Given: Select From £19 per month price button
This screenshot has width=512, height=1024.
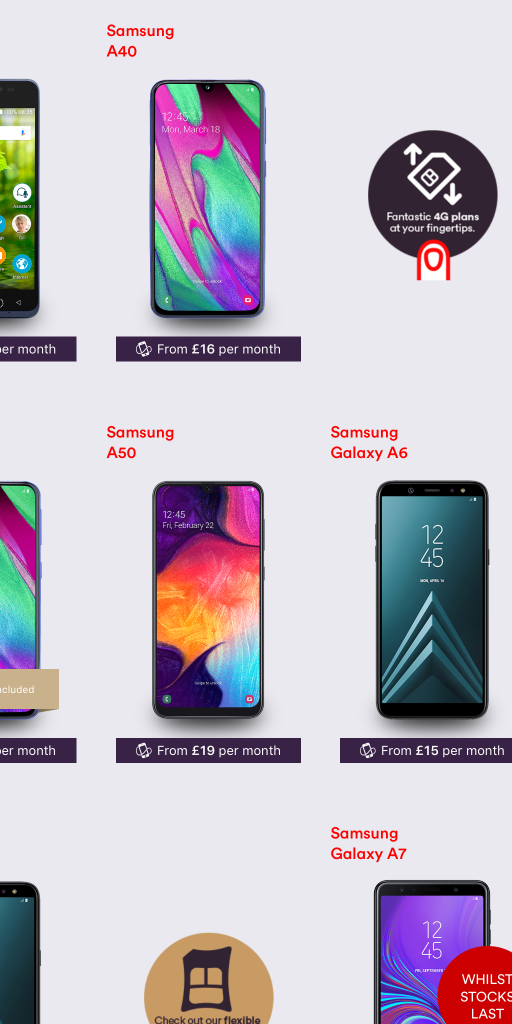Looking at the screenshot, I should pos(208,750).
